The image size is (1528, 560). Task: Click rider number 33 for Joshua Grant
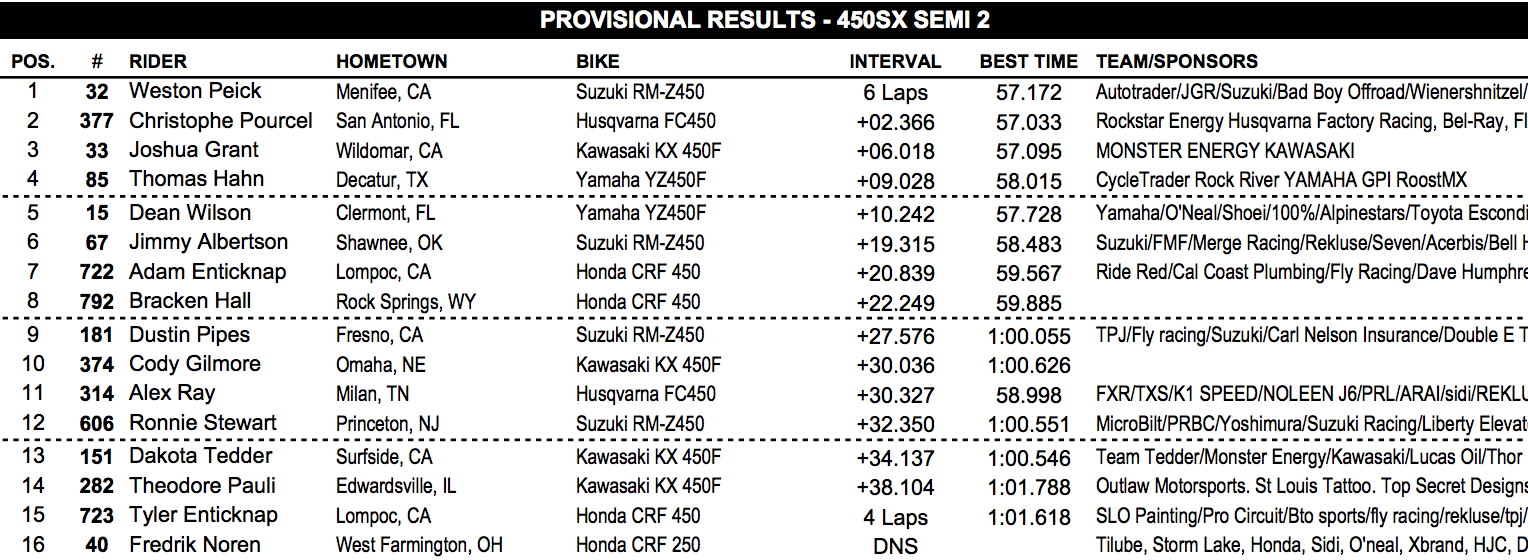[x=97, y=151]
